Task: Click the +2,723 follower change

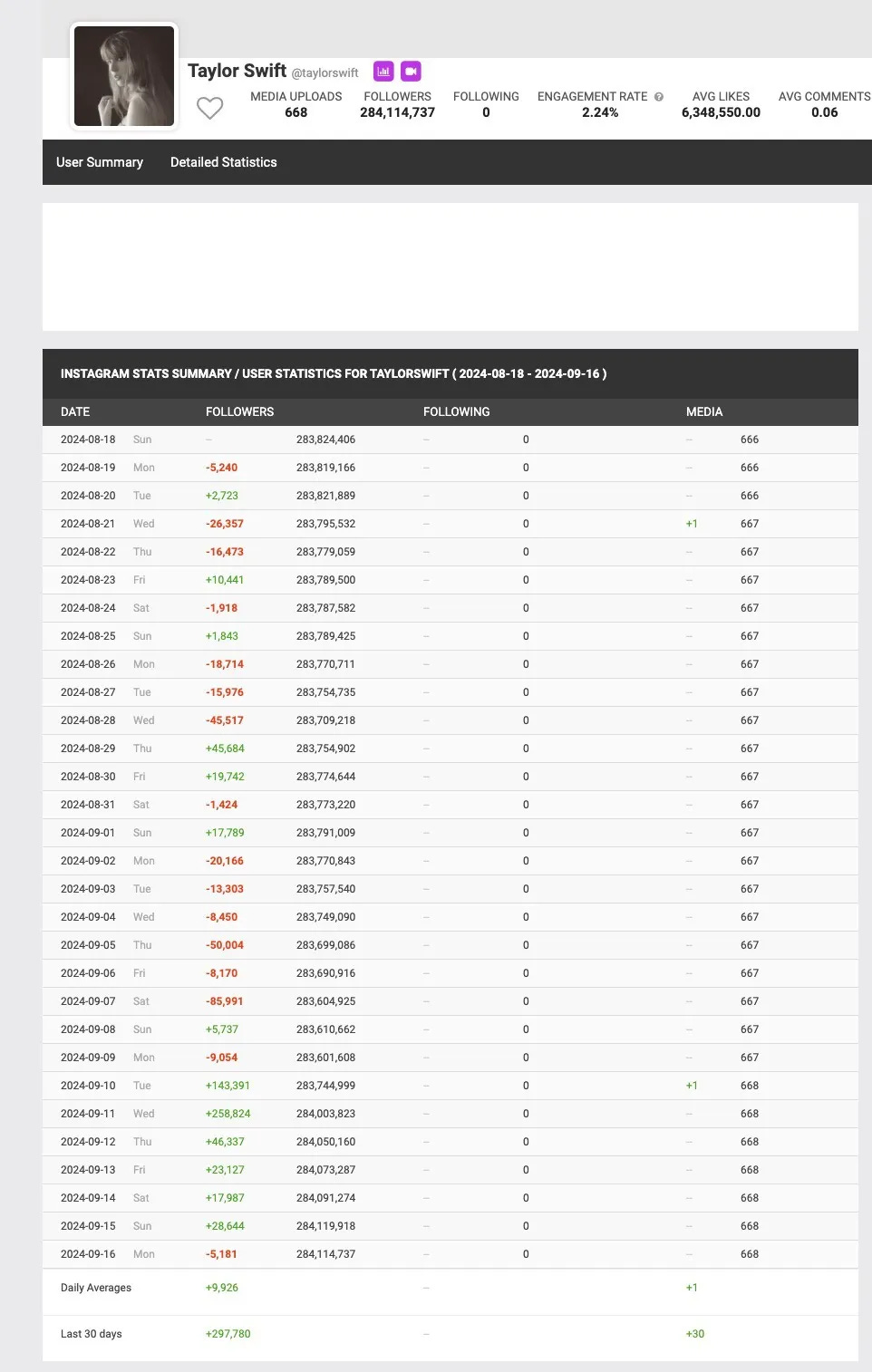Action: tap(222, 496)
